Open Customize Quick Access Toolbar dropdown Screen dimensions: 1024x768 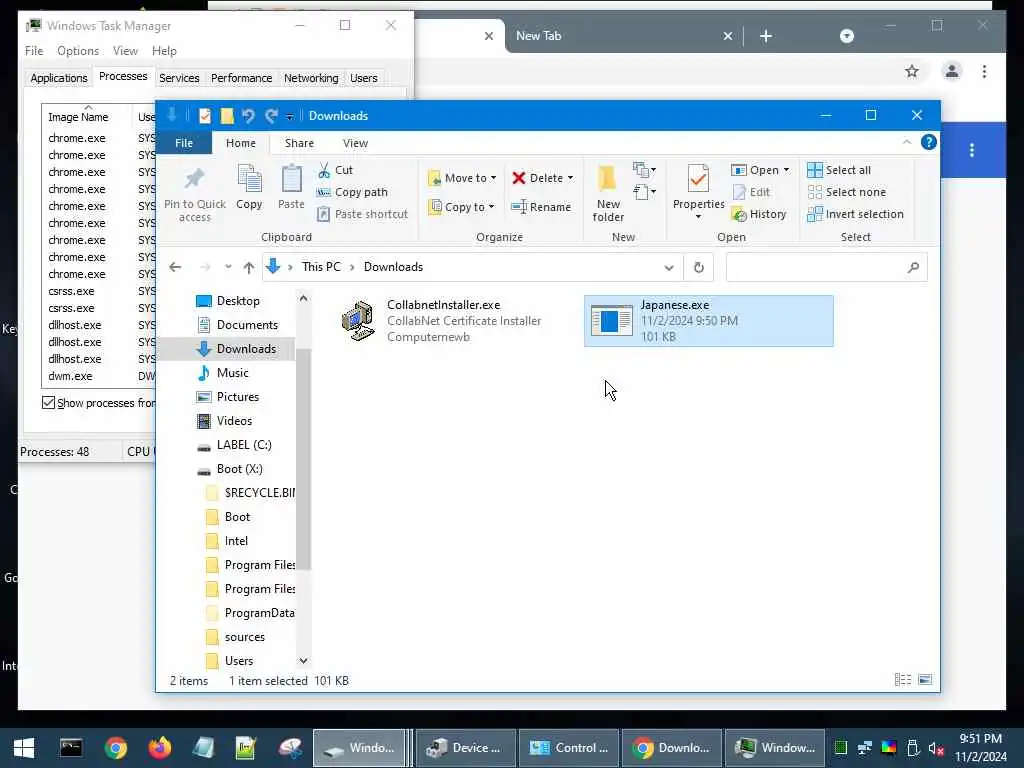pos(289,117)
